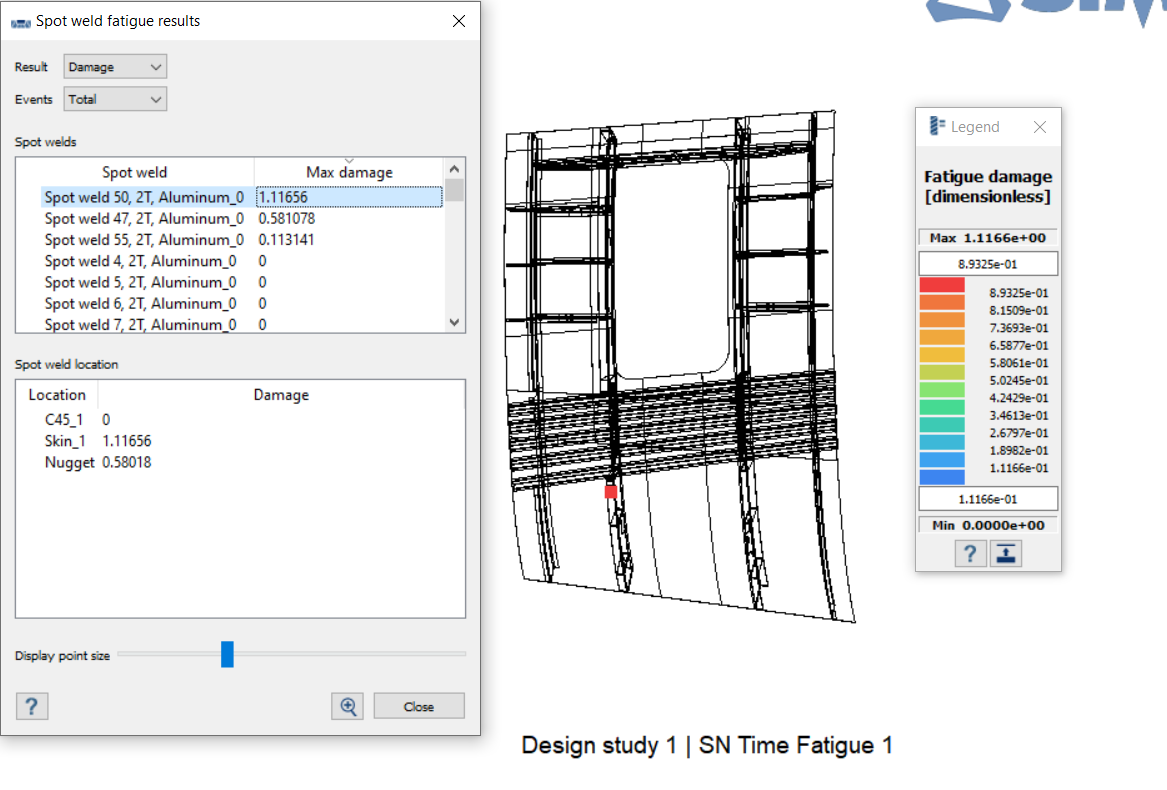Screen dimensions: 1167x790
Task: Click the help icon in Legend panel
Action: 969,553
